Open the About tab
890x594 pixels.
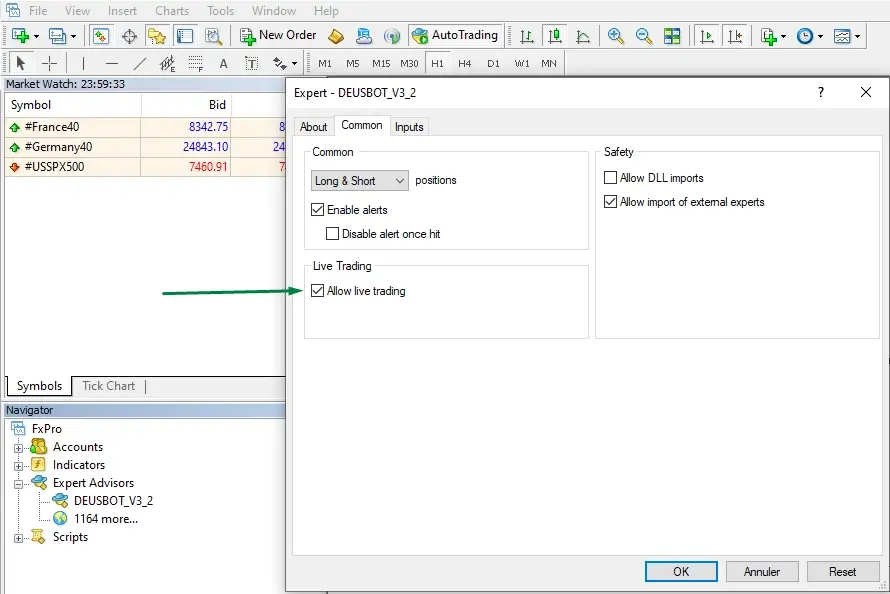coord(313,127)
